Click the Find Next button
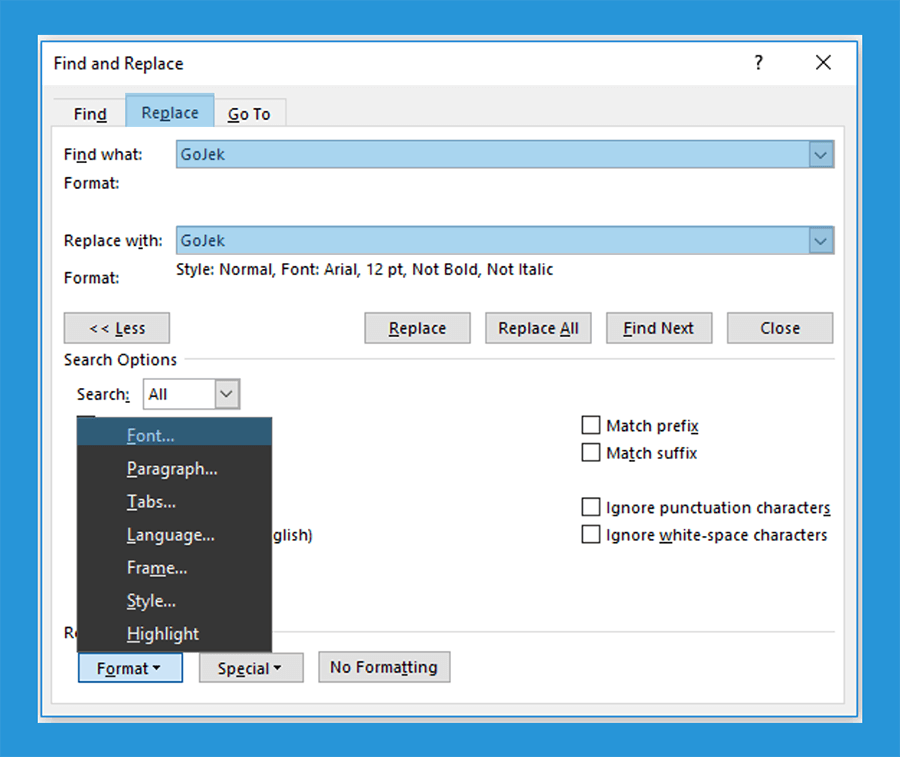Viewport: 900px width, 757px height. coord(659,328)
